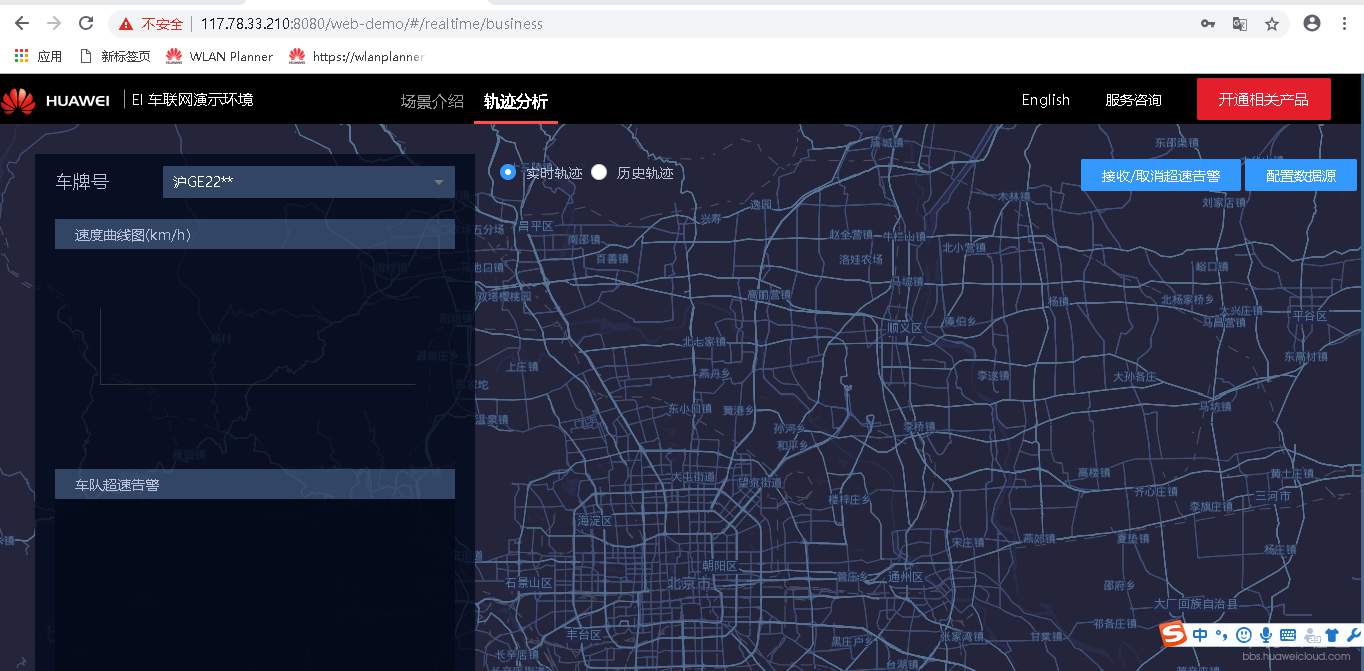Click the red 开通相关产品 button
The width and height of the screenshot is (1364, 671).
1263,99
